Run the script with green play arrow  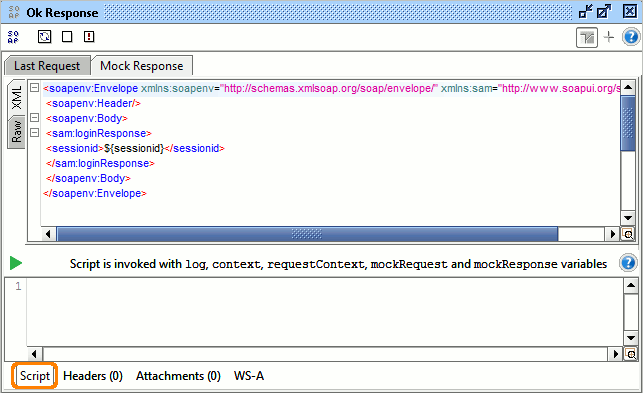coord(16,263)
